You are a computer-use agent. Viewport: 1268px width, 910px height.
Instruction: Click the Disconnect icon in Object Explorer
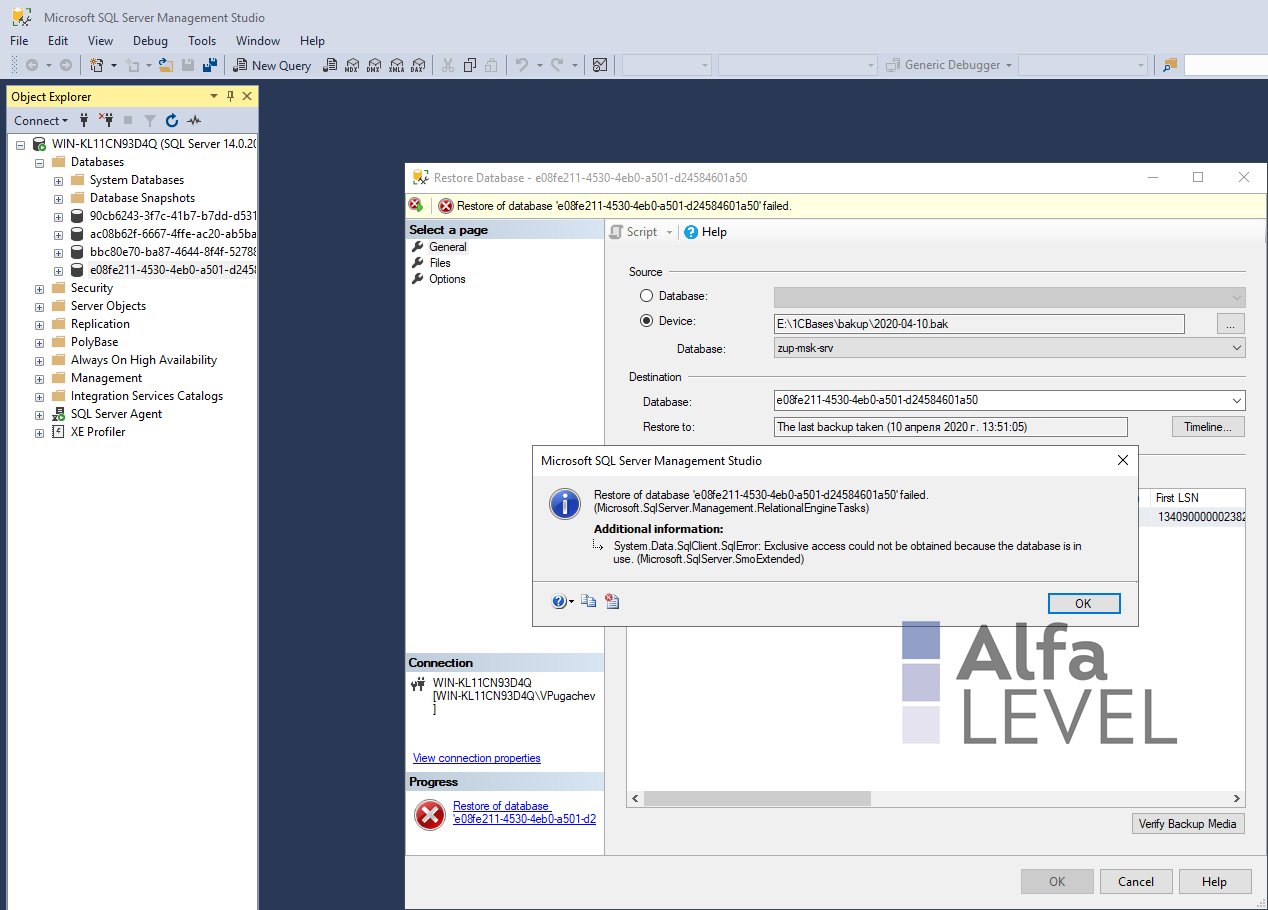click(x=106, y=120)
